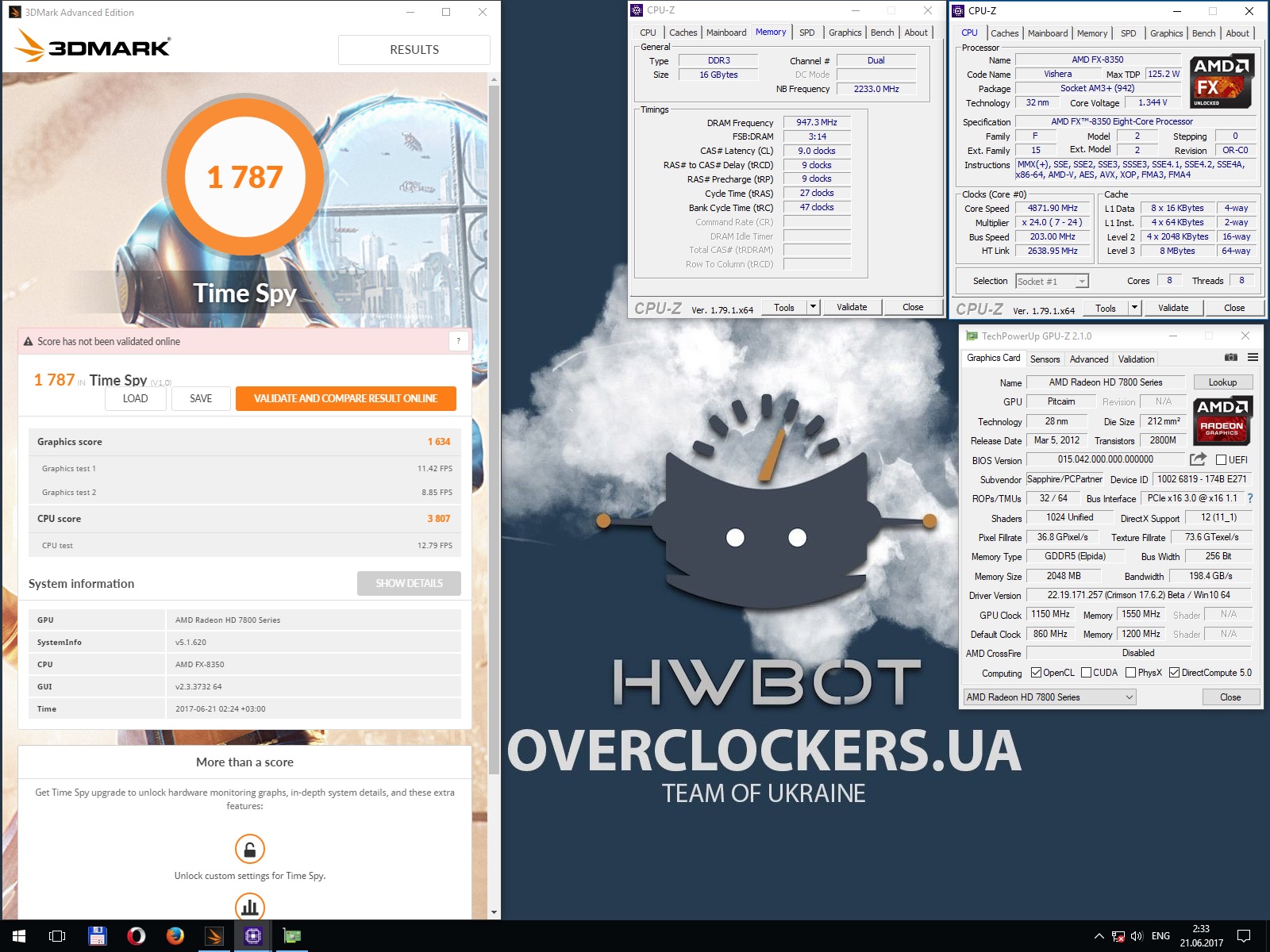Click the help question mark on validation warning
The height and width of the screenshot is (952, 1270).
458,341
